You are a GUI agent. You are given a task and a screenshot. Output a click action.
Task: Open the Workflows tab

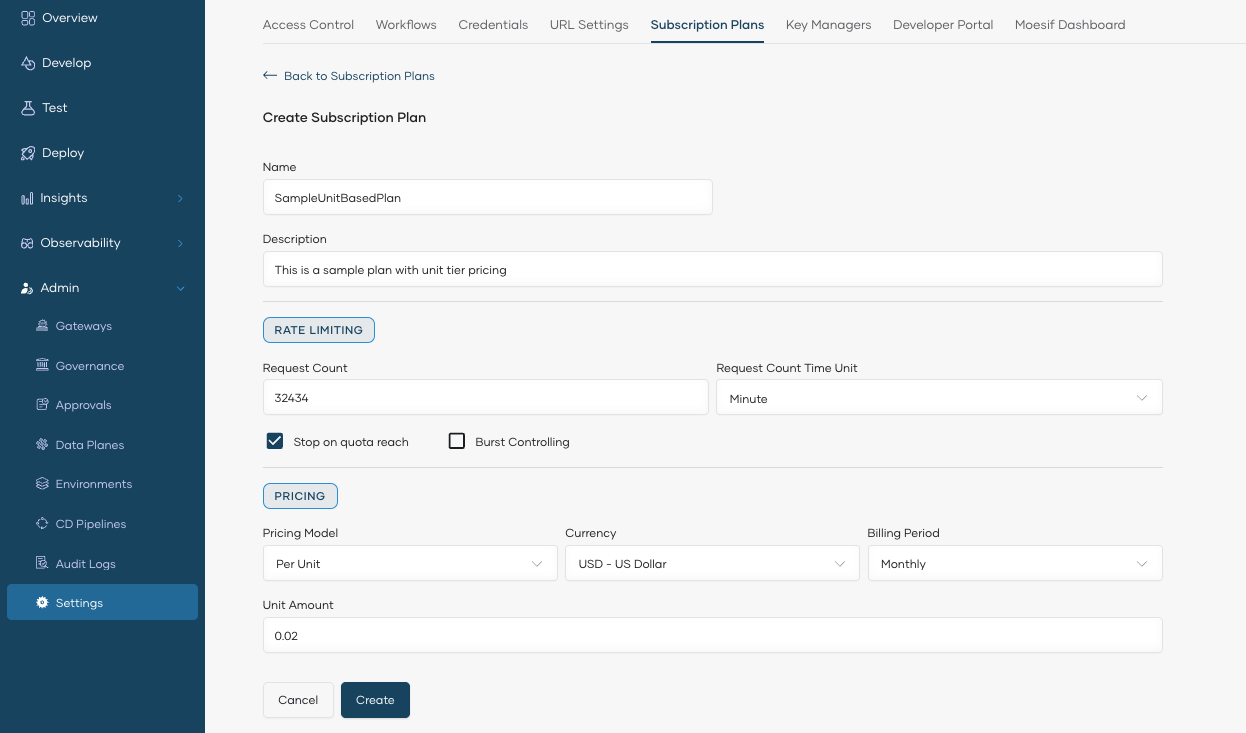click(406, 24)
